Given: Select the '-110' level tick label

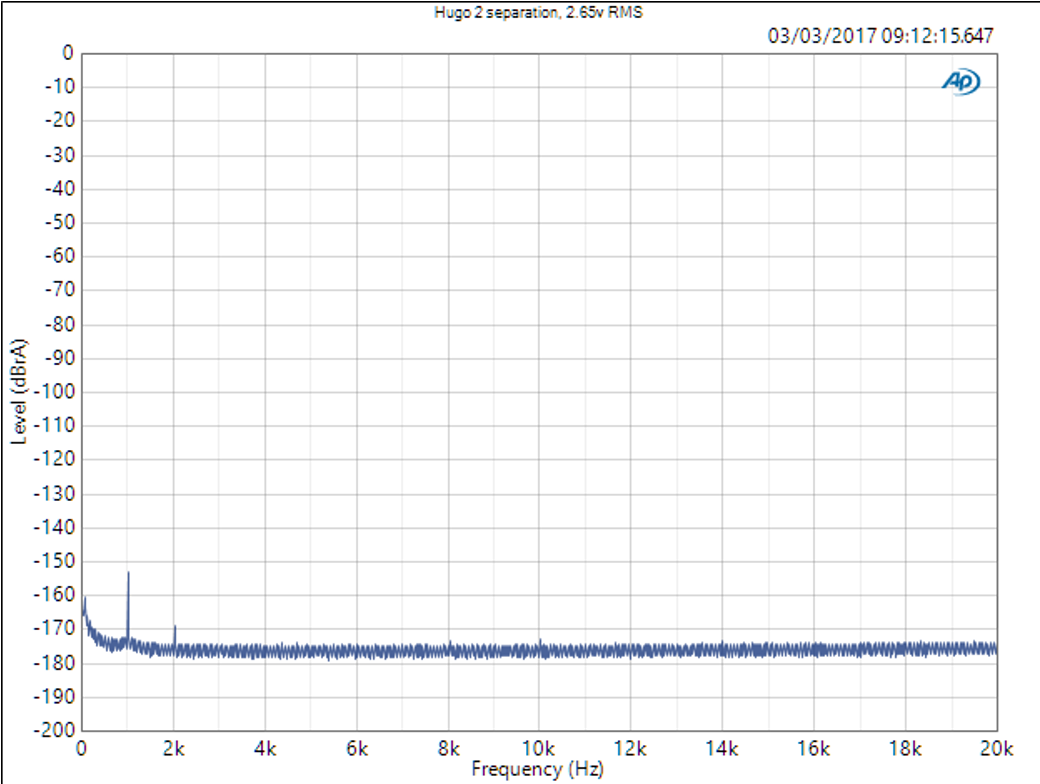Looking at the screenshot, I should coord(54,425).
